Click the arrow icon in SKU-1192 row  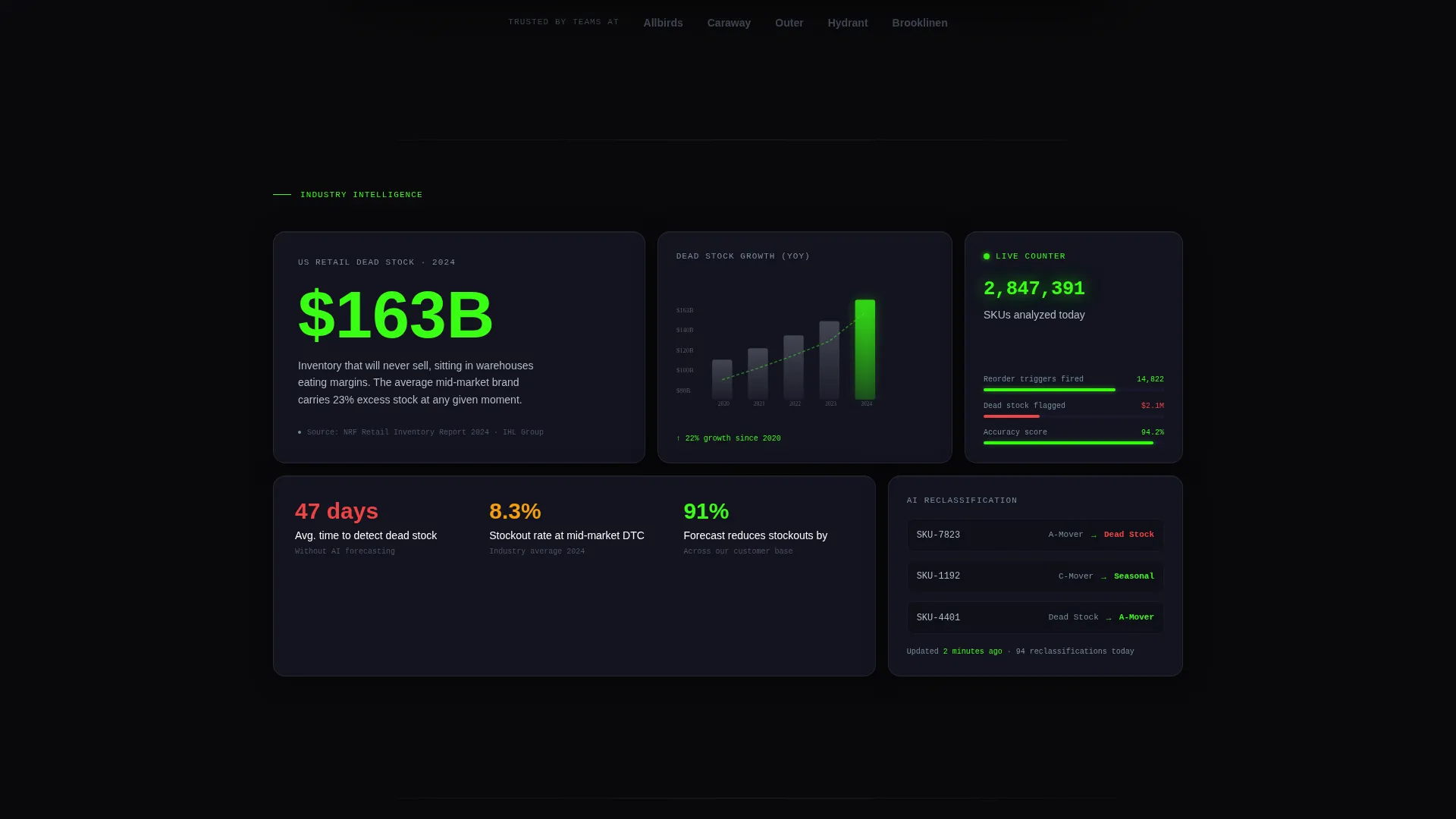point(1103,577)
